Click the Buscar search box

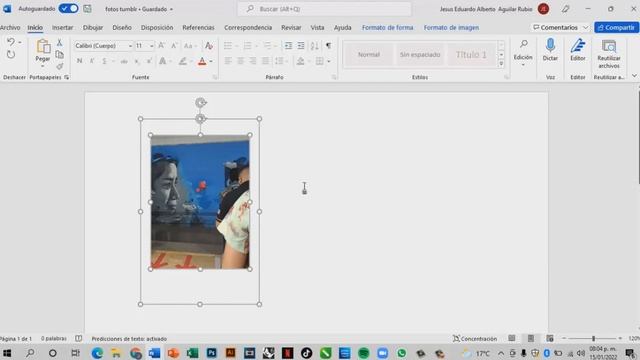(x=324, y=9)
